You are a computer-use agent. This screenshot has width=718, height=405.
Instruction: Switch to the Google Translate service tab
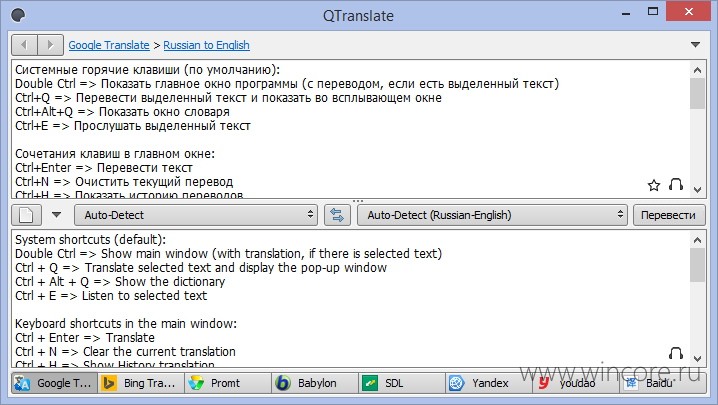54,383
